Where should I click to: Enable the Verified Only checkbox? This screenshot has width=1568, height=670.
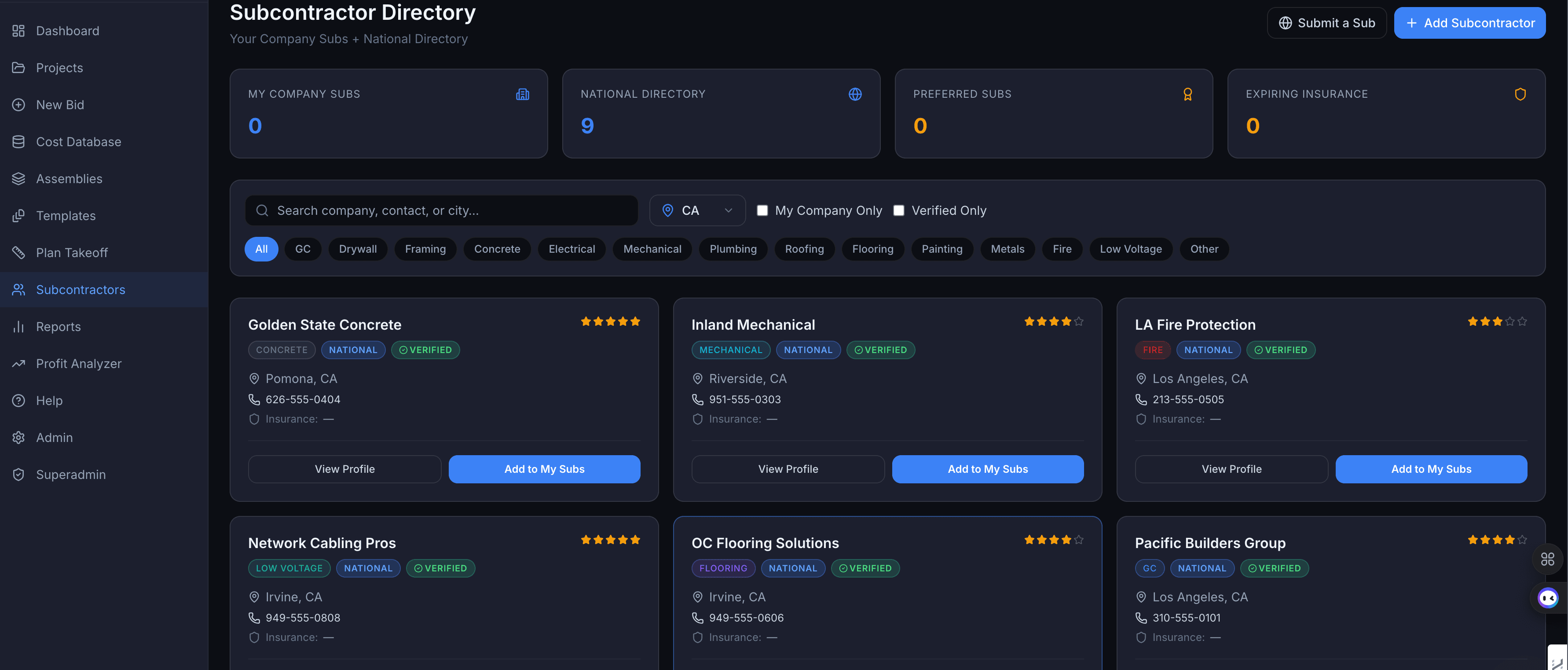click(x=898, y=210)
